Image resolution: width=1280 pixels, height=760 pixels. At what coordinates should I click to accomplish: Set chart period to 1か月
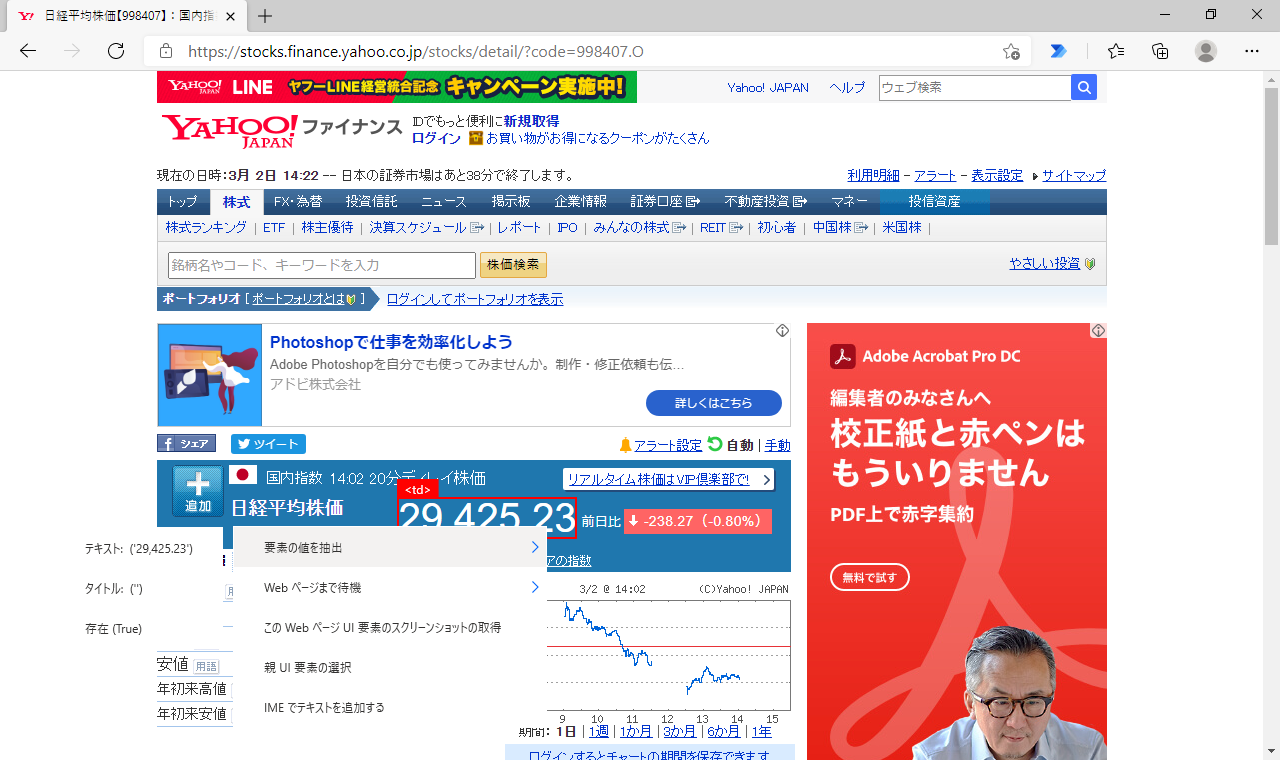635,731
